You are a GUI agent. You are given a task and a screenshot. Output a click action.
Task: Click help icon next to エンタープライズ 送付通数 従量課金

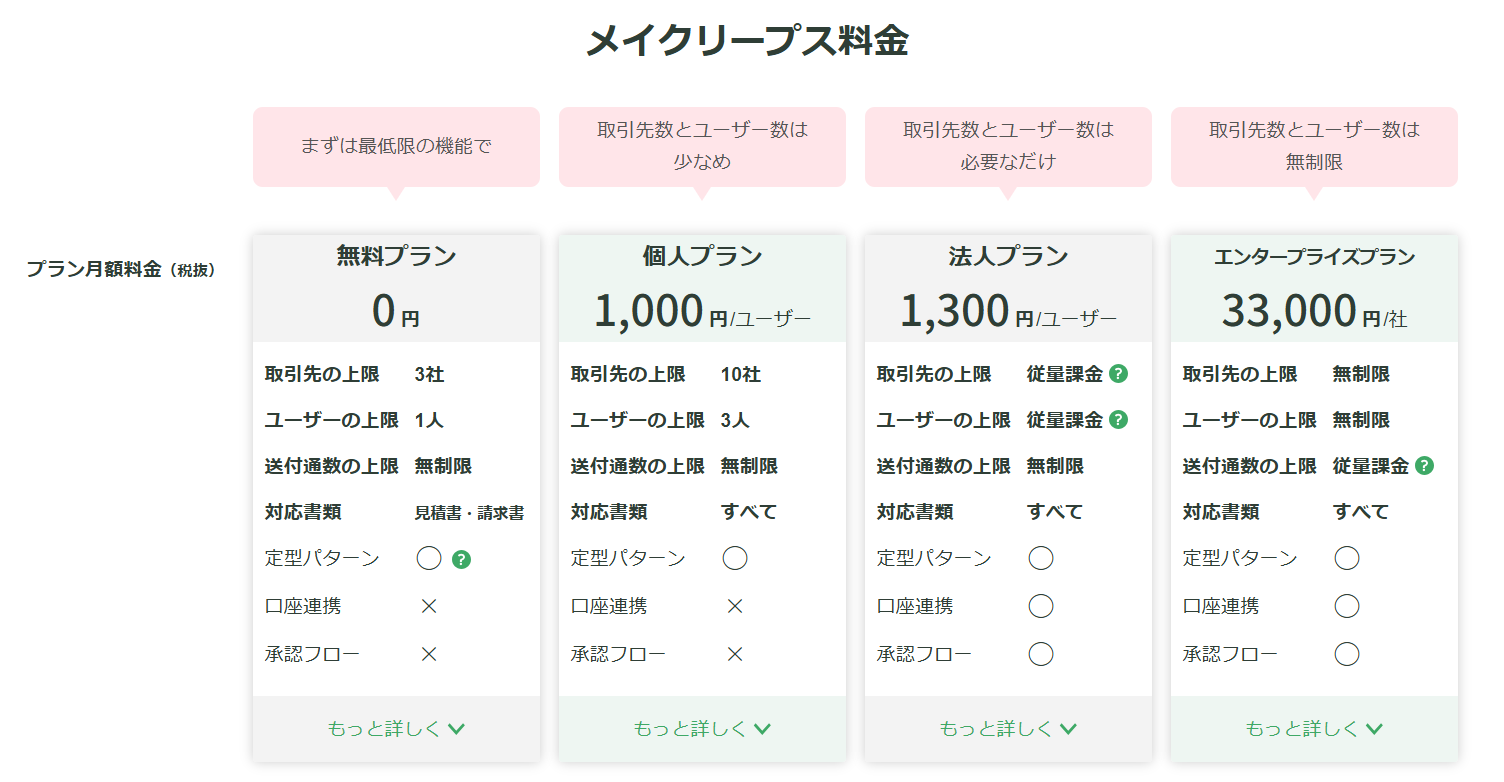(x=1425, y=466)
